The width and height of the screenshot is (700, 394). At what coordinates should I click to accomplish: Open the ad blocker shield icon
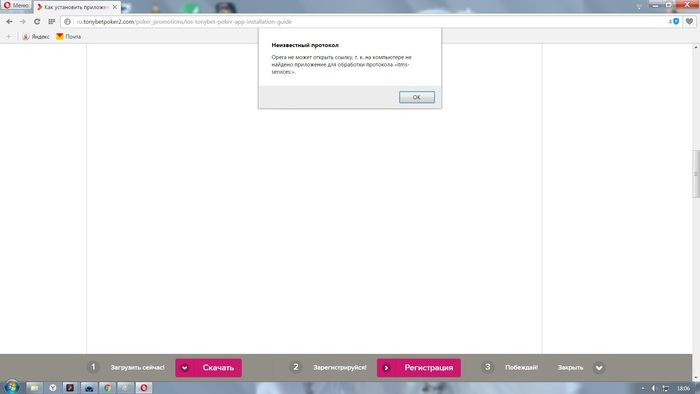pos(675,21)
